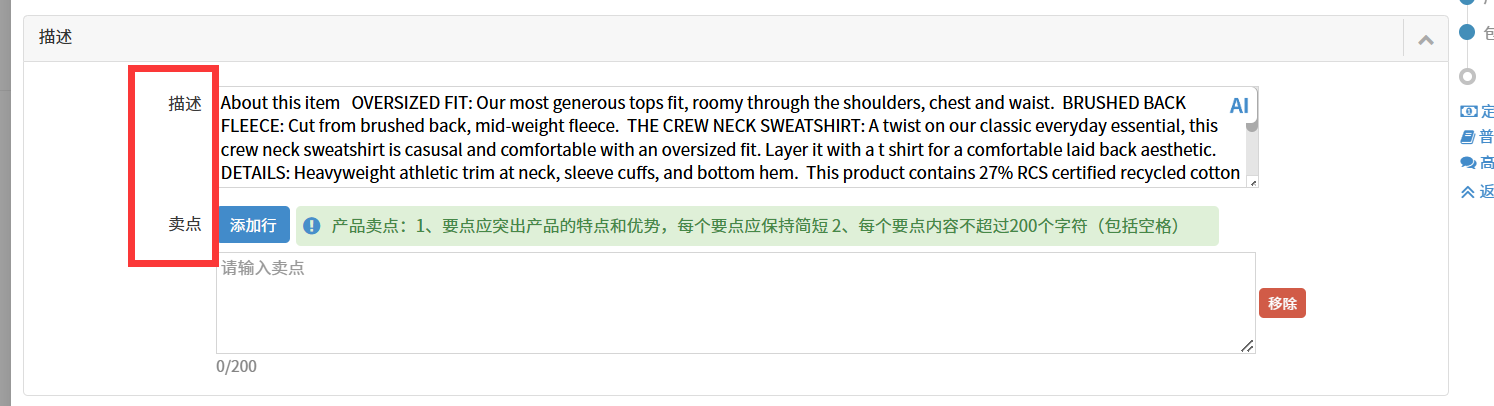Click the chat bubbles icon in the right sidebar
Image resolution: width=1494 pixels, height=406 pixels.
coord(1467,163)
